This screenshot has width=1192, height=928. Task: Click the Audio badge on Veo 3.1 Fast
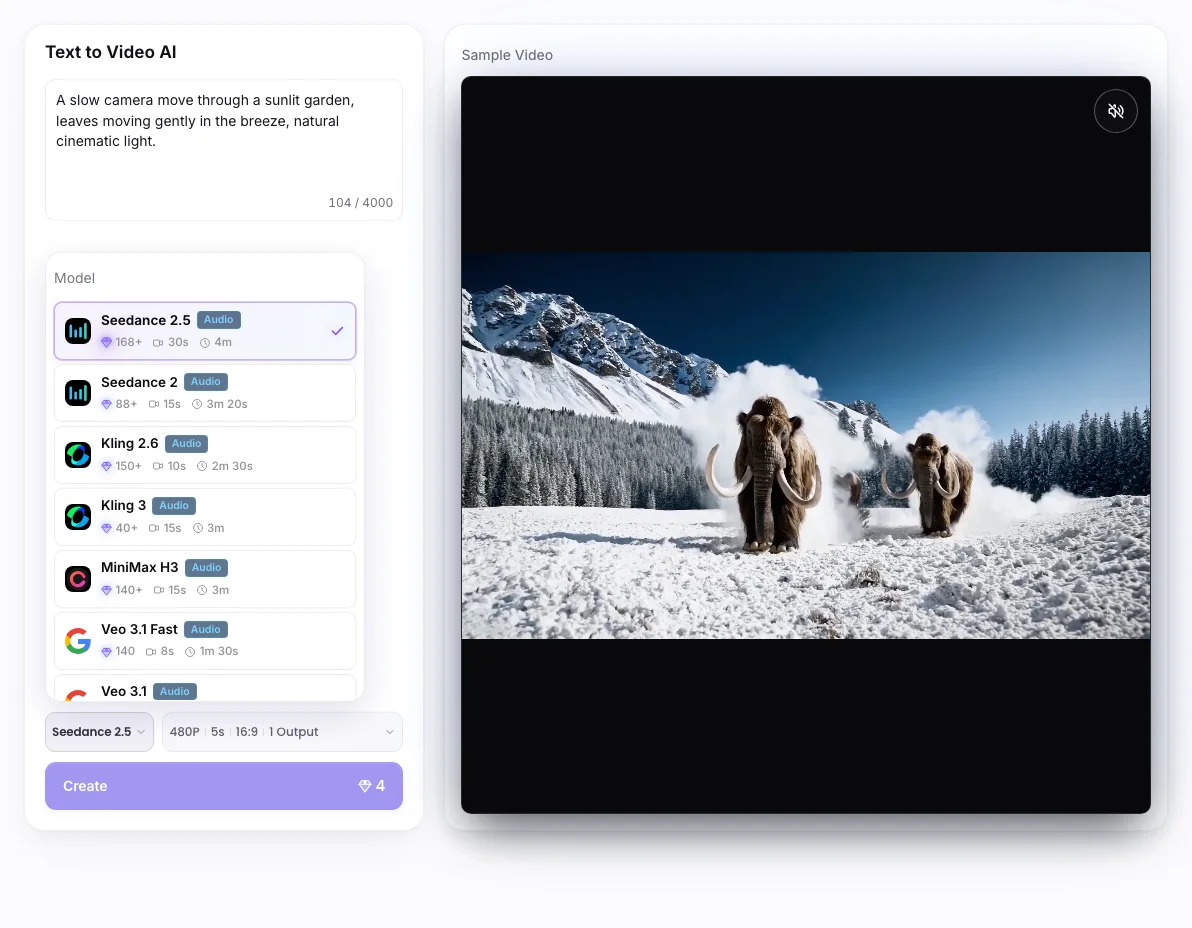tap(206, 629)
